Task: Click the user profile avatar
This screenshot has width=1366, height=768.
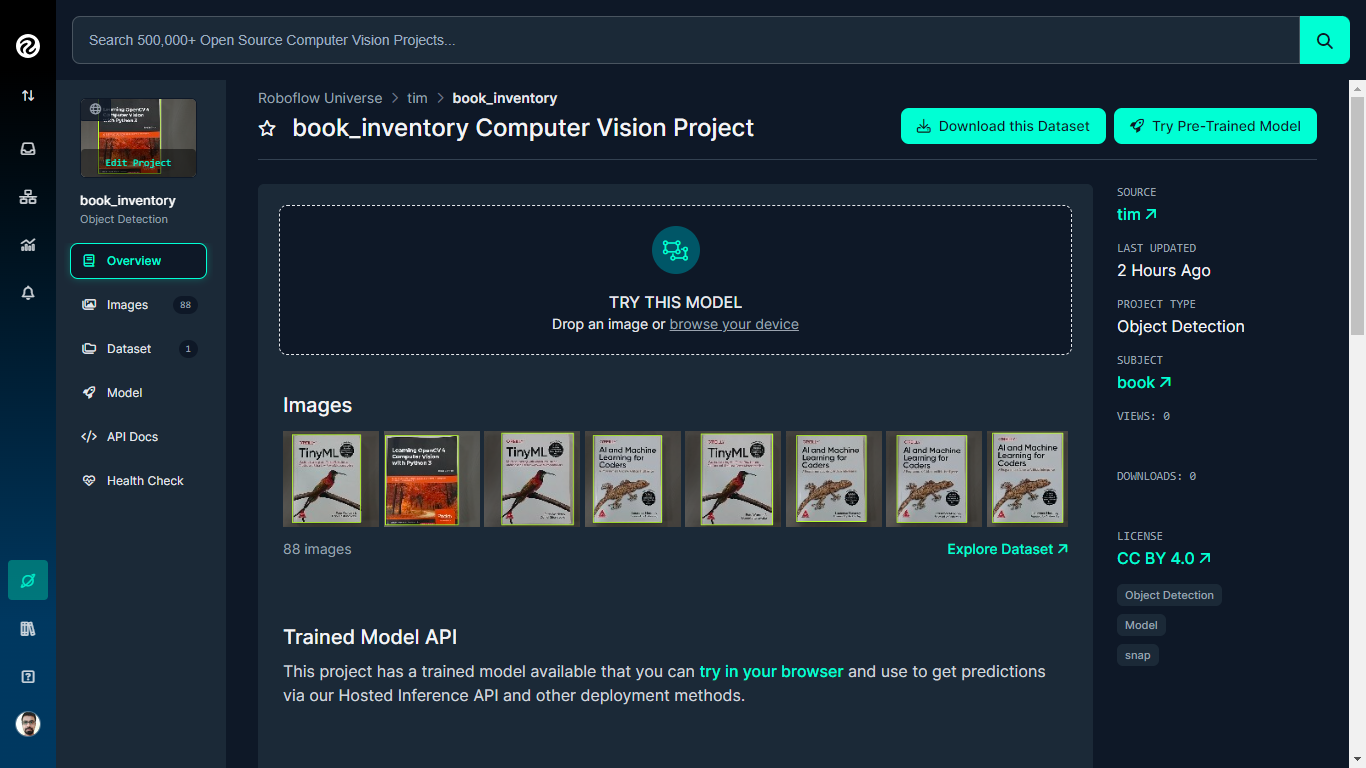Action: [x=28, y=724]
